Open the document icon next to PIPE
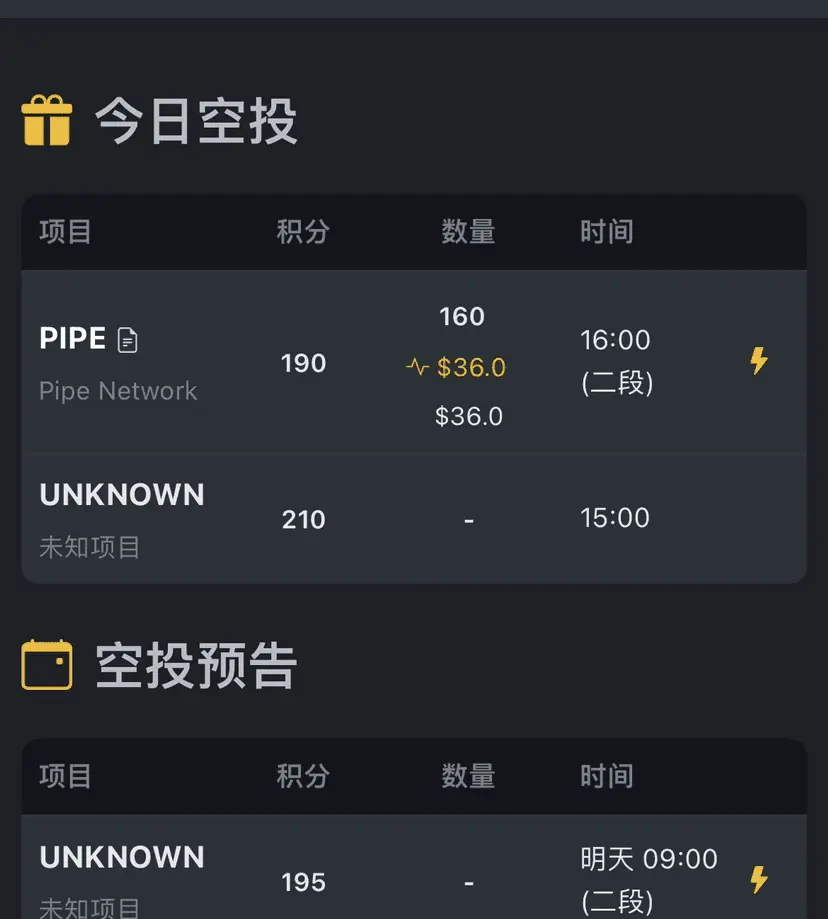828x919 pixels. click(127, 340)
